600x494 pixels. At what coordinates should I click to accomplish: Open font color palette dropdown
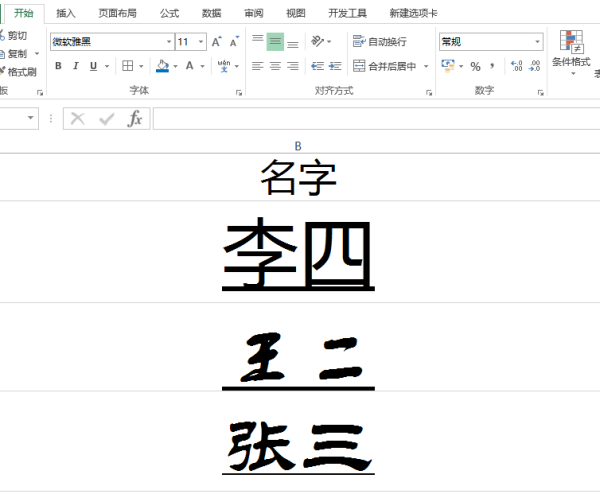202,66
